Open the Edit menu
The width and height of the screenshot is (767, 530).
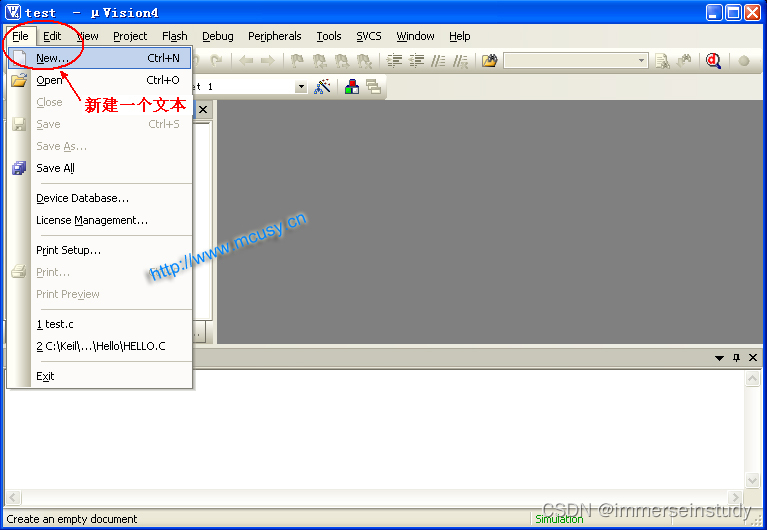[x=52, y=36]
